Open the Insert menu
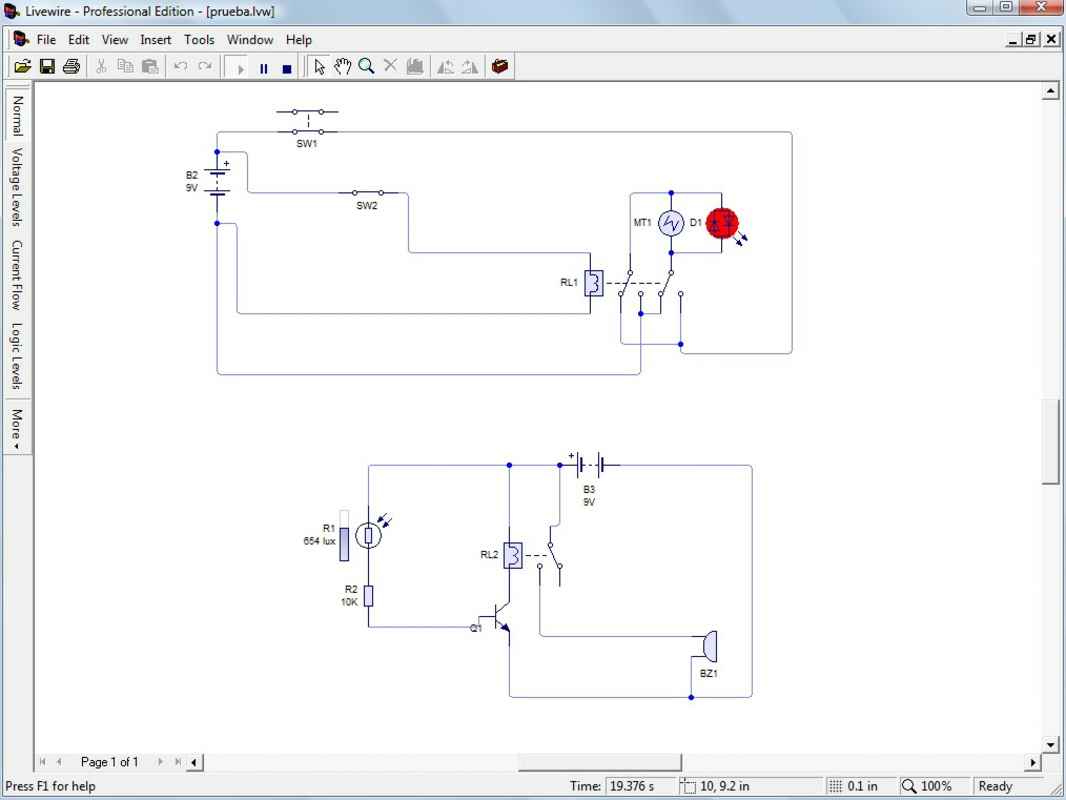1066x800 pixels. [156, 39]
